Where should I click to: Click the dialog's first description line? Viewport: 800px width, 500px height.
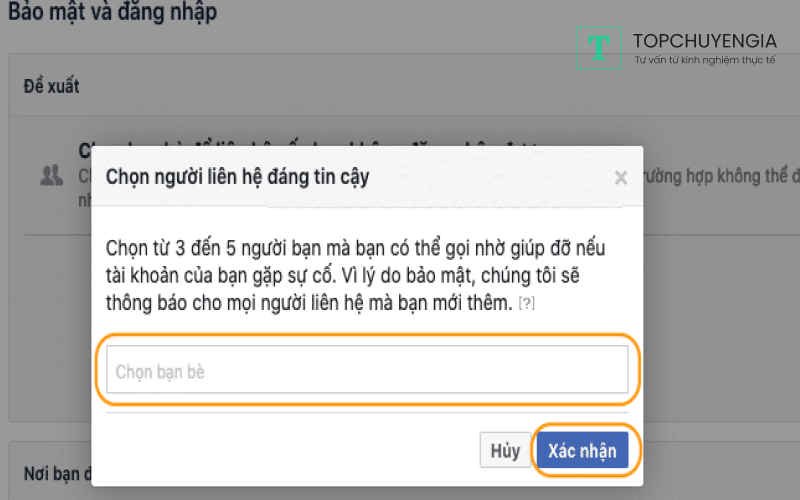coord(355,248)
